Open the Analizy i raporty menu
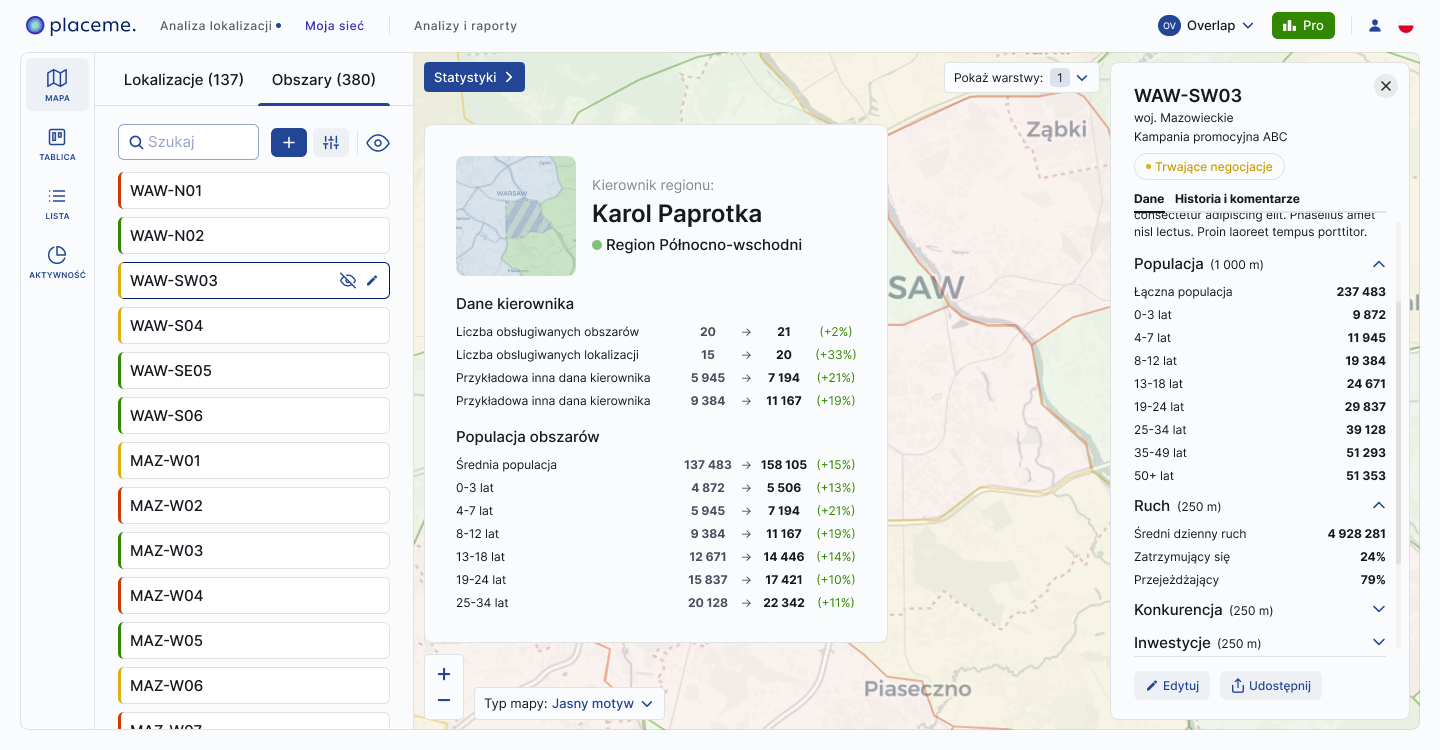This screenshot has width=1440, height=750. pos(466,26)
